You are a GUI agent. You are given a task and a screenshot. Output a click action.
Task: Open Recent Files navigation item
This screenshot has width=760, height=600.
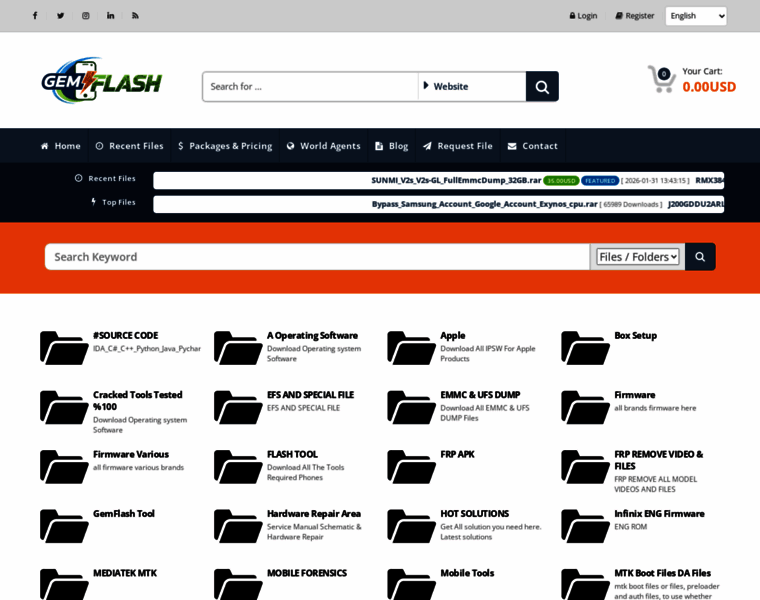pos(129,146)
